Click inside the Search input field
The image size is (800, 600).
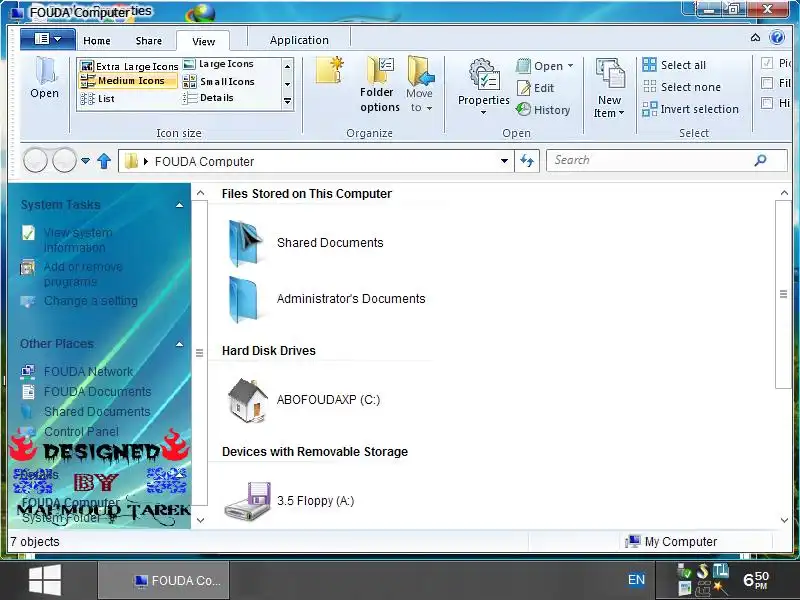pyautogui.click(x=650, y=160)
